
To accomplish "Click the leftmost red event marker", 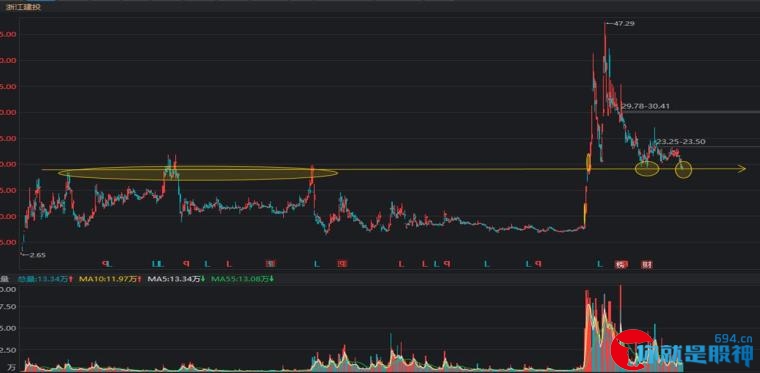I will (x=104, y=264).
